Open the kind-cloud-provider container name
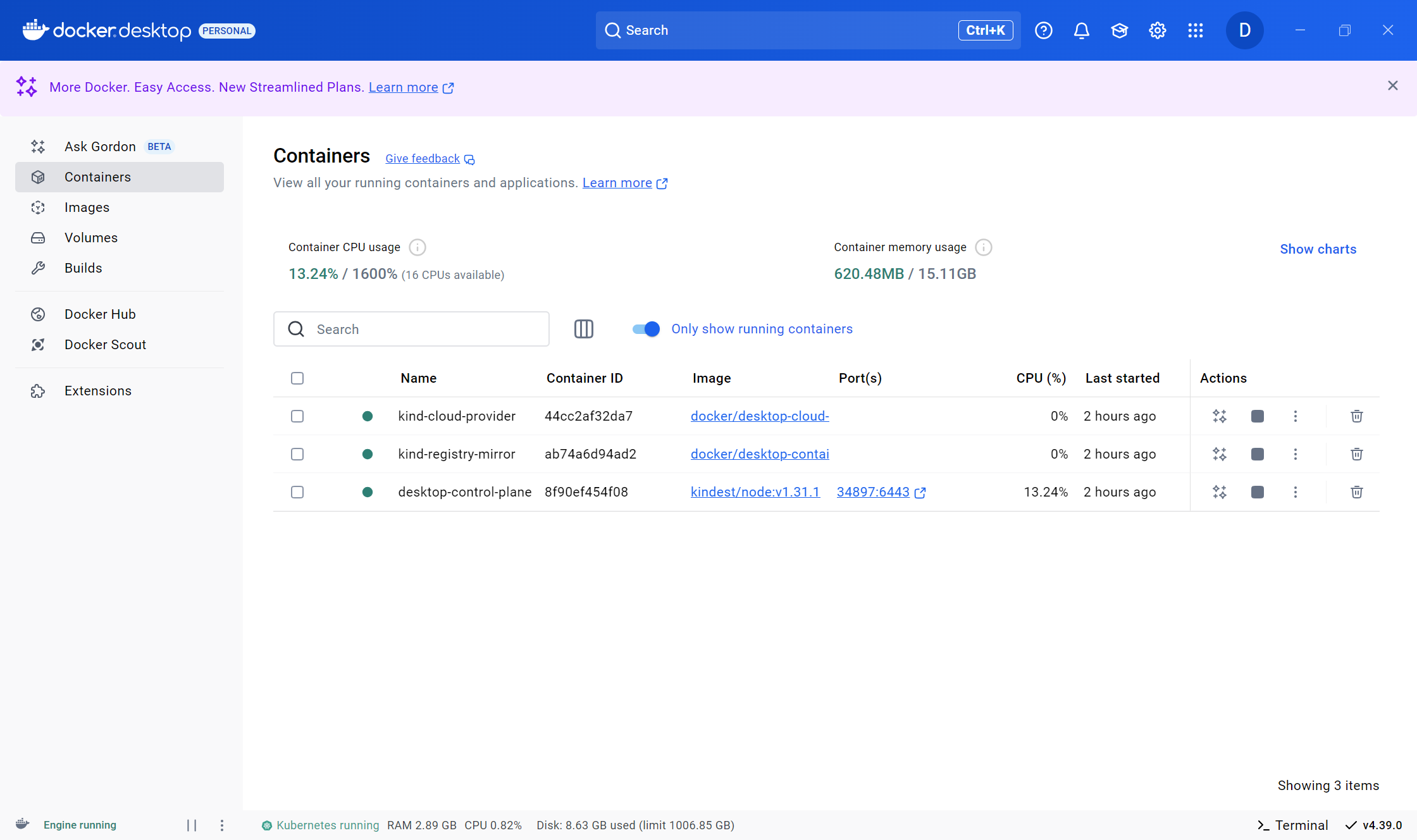Viewport: 1417px width, 840px height. (x=457, y=416)
